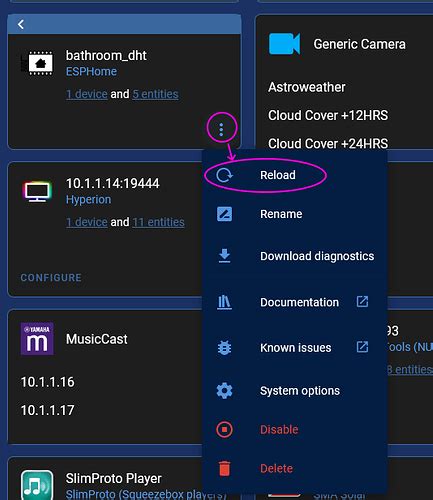Click the CONFIGURE button on Hyperion card
The height and width of the screenshot is (500, 433).
51,278
